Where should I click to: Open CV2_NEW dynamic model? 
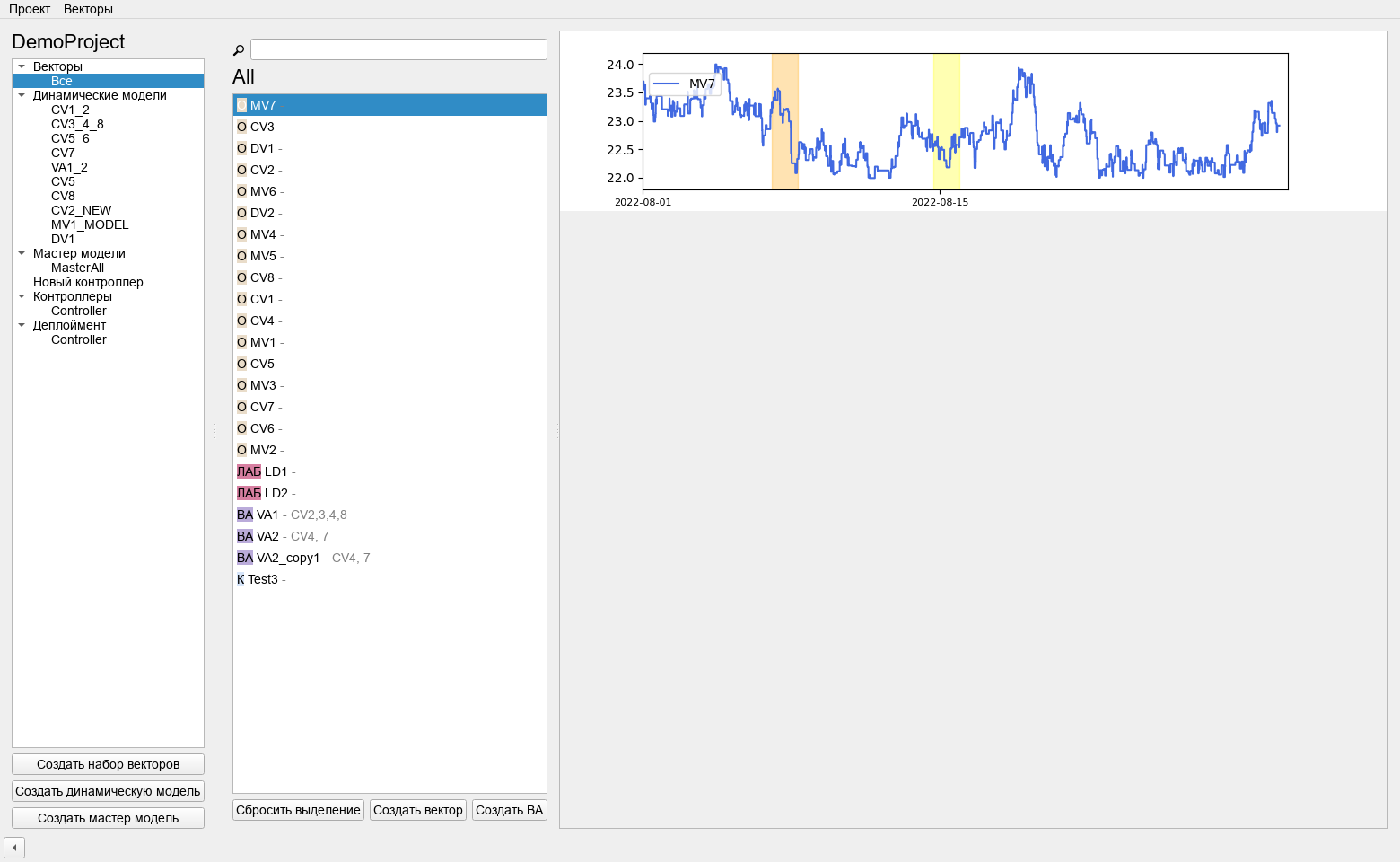81,210
